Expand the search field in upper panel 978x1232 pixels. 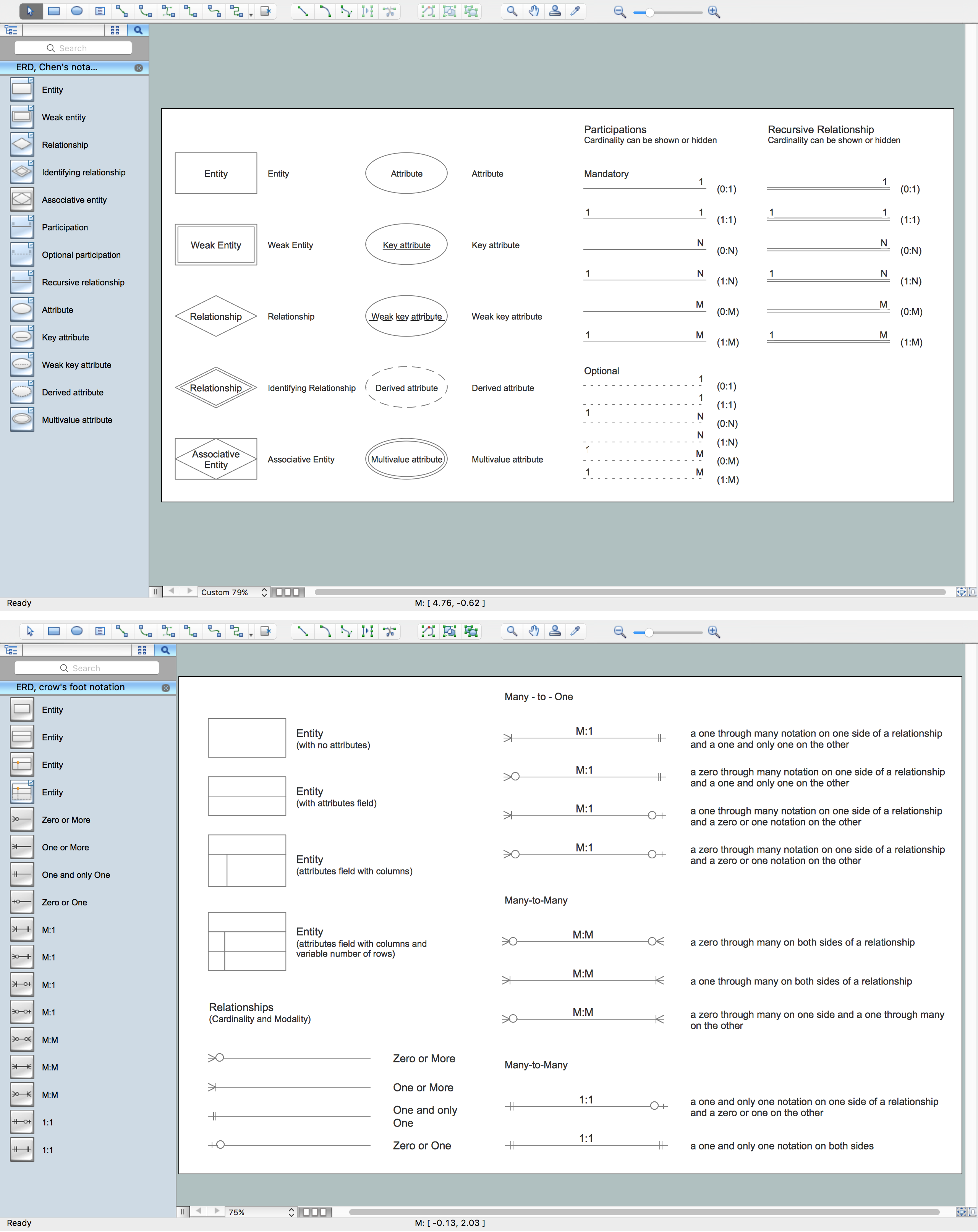point(140,30)
